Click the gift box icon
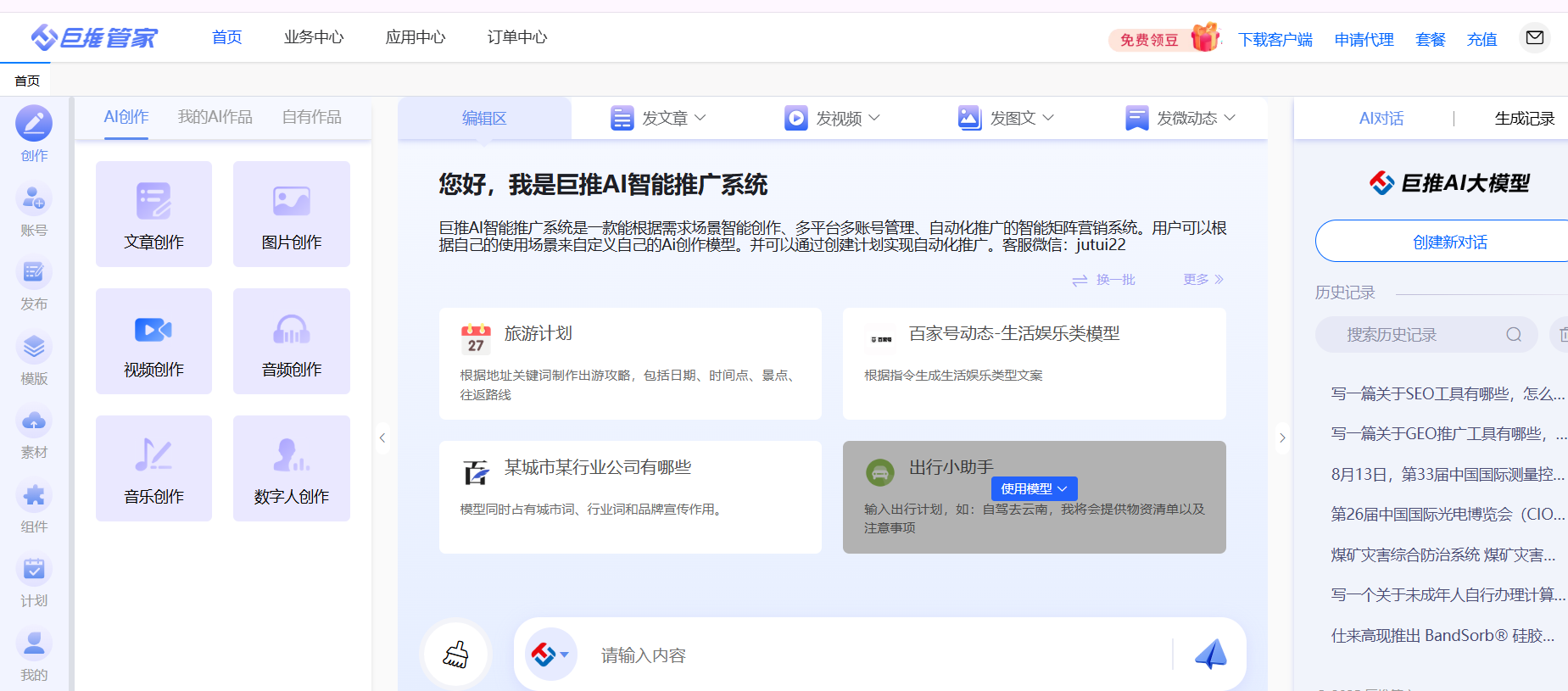 tap(1204, 37)
